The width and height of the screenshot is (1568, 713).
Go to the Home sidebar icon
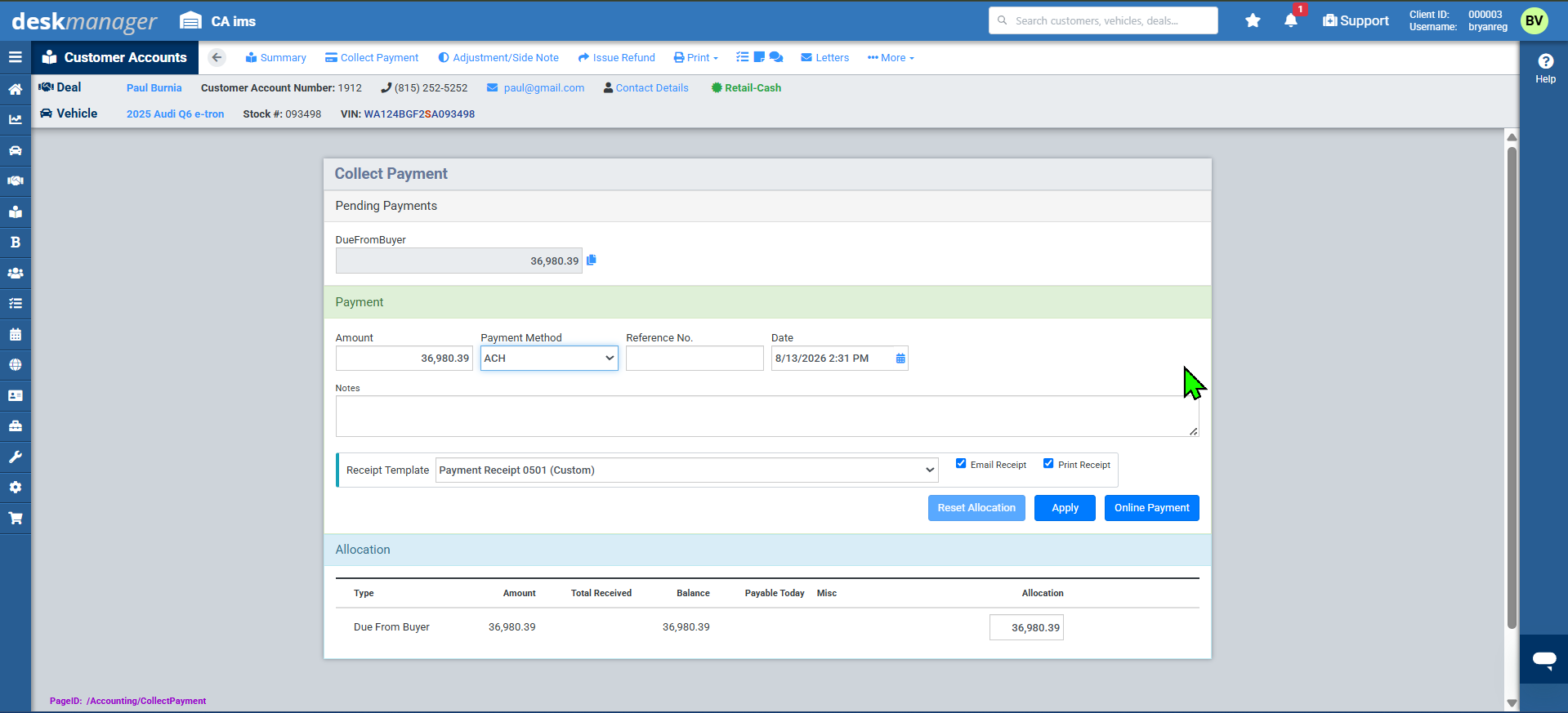(15, 89)
